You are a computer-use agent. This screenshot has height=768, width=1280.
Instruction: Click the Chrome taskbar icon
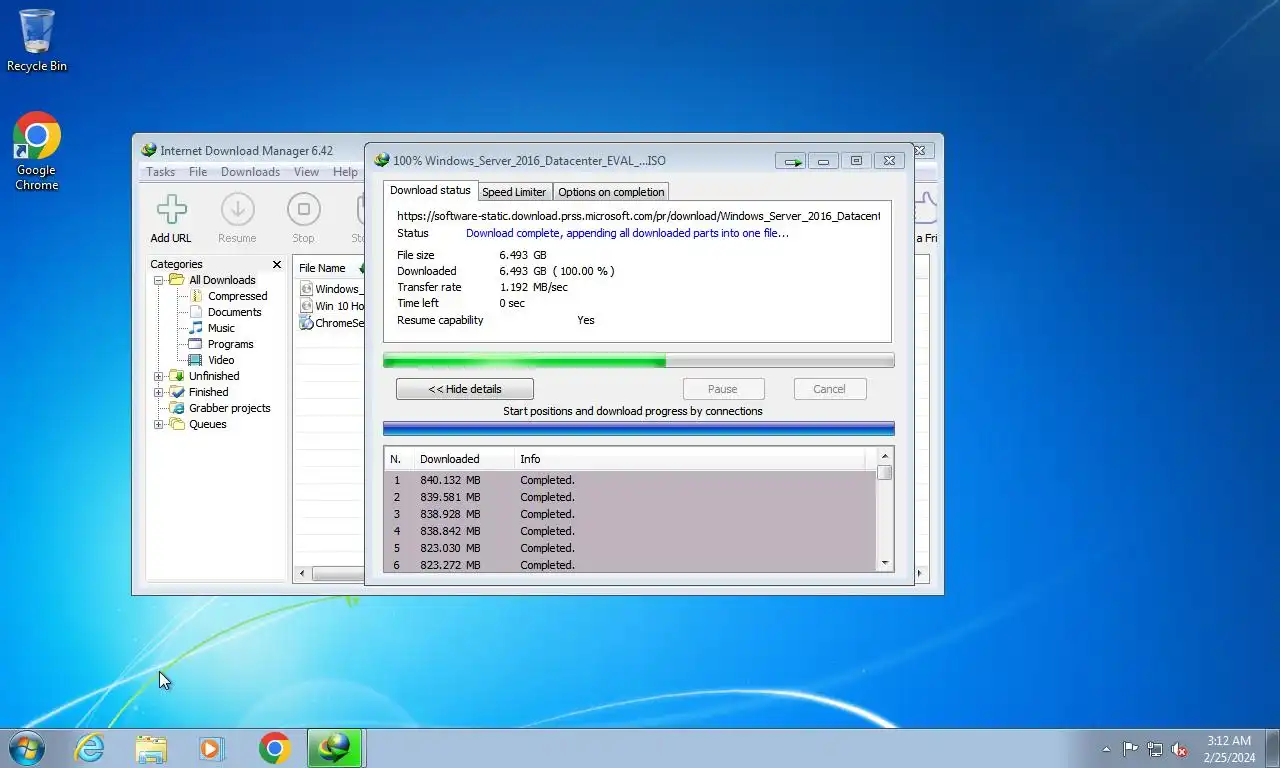pyautogui.click(x=274, y=748)
